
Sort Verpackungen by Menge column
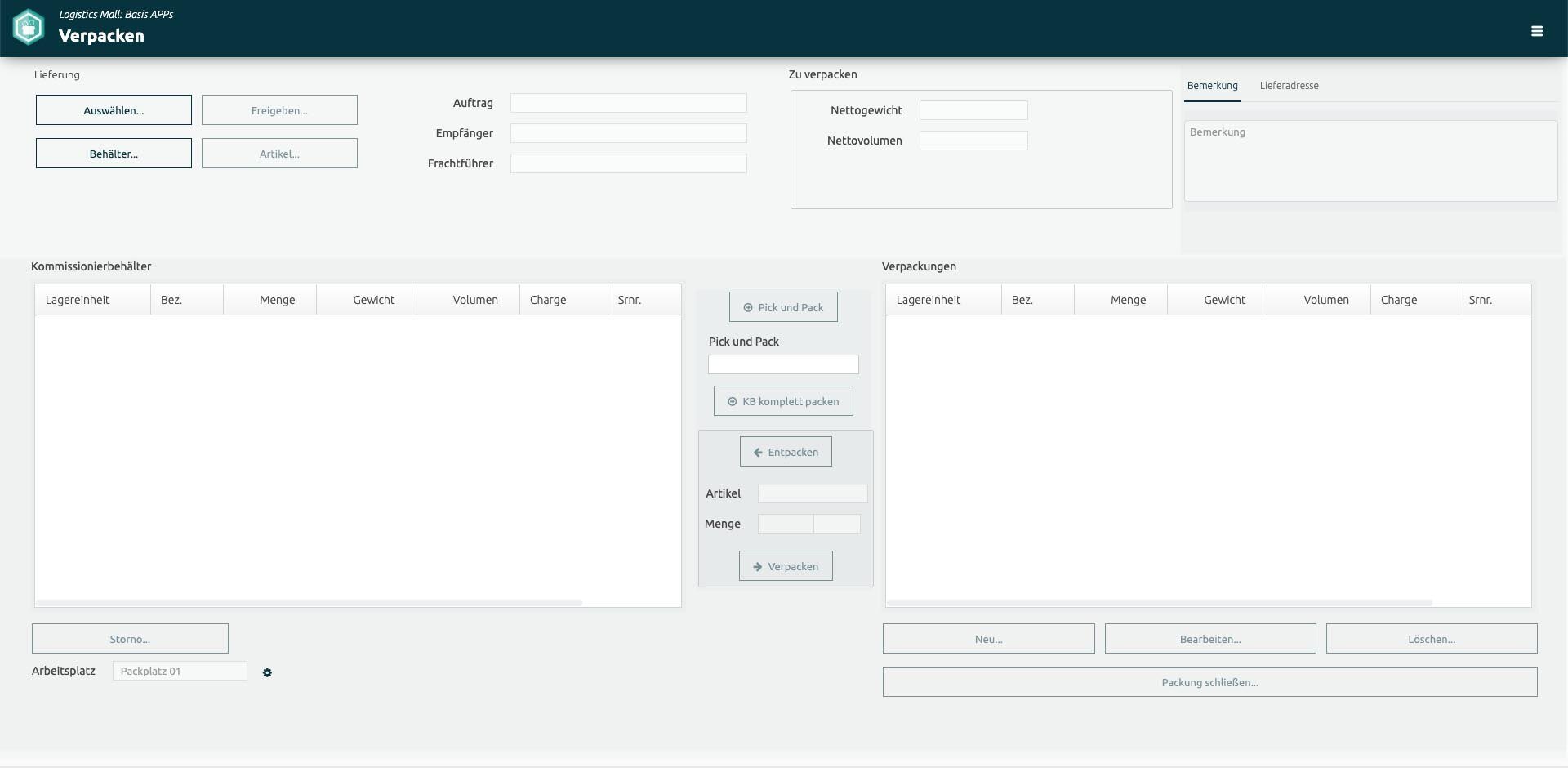1120,300
